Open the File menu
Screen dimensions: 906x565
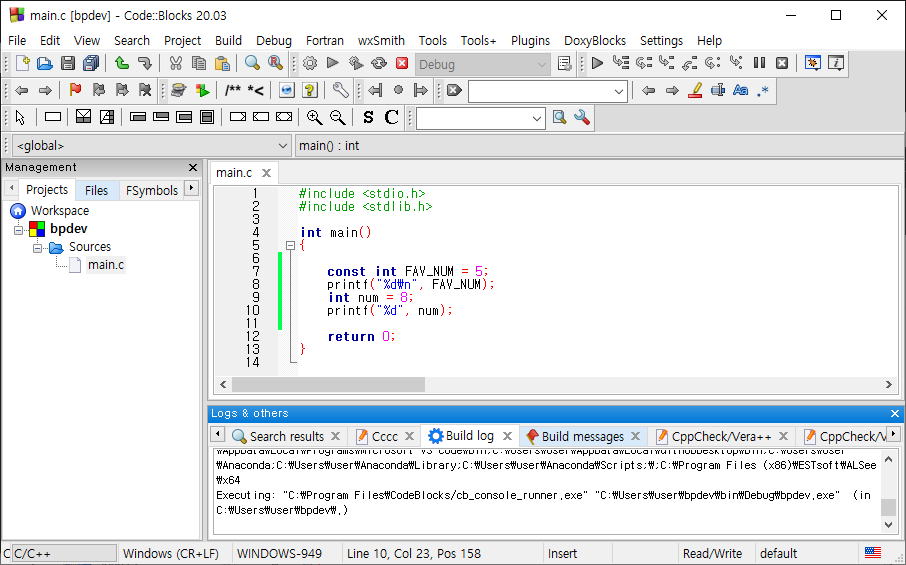(17, 40)
